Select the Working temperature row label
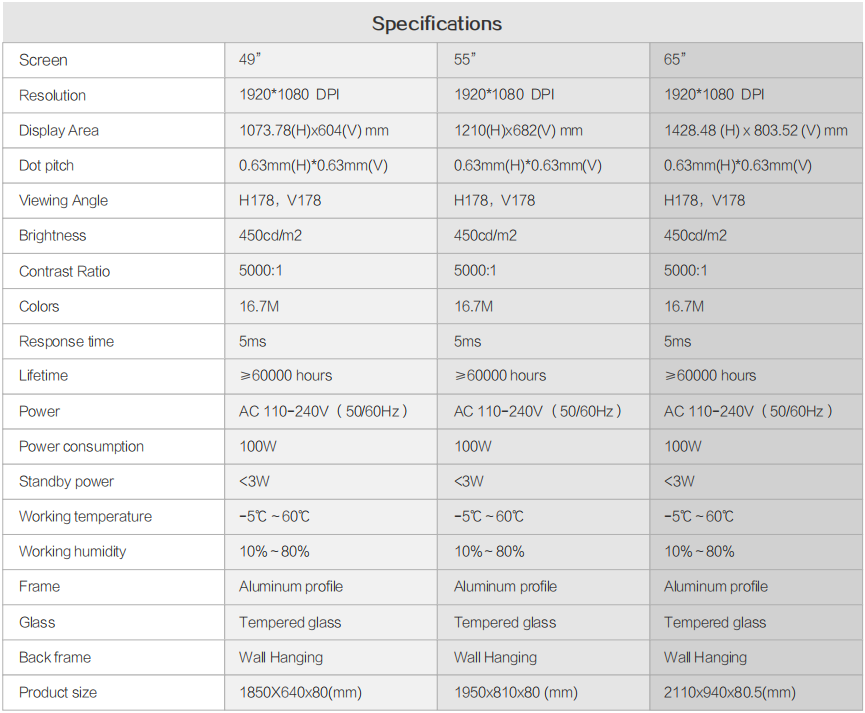The height and width of the screenshot is (713, 865). (85, 517)
